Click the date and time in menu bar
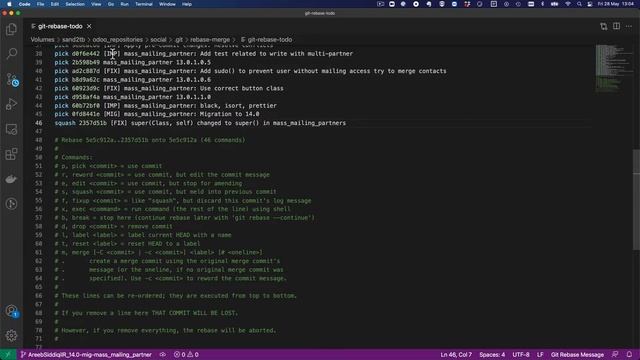Screen dimensions: 640x360 tap(616, 4)
